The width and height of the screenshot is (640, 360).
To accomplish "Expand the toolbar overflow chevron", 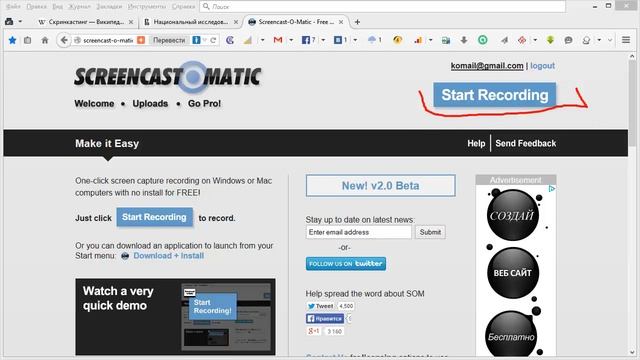I will click(x=610, y=40).
